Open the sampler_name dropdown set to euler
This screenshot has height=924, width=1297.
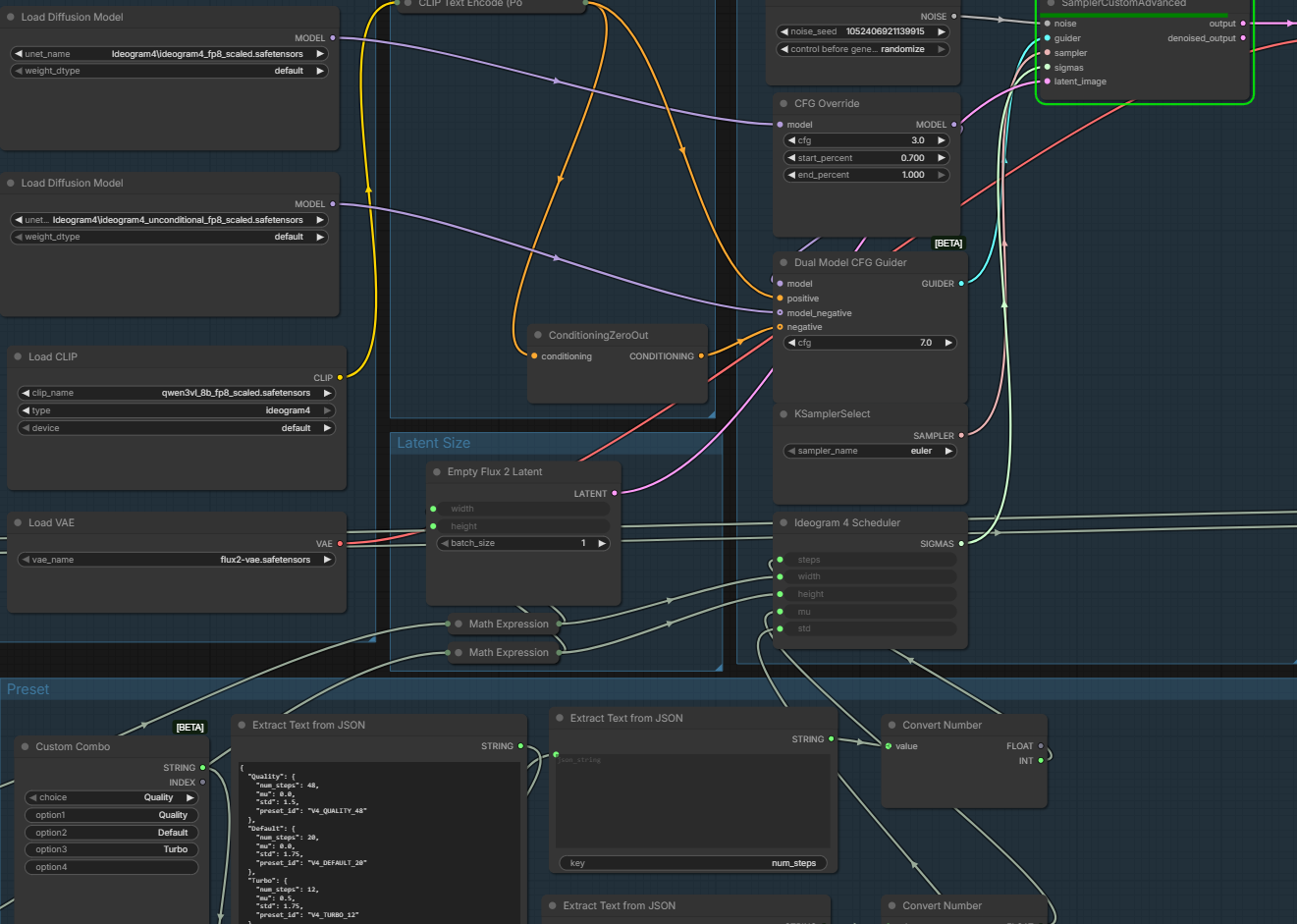[870, 451]
